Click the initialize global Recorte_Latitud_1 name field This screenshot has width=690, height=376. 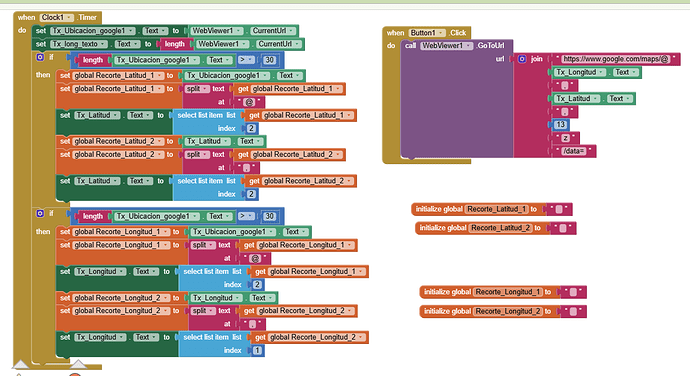(497, 209)
